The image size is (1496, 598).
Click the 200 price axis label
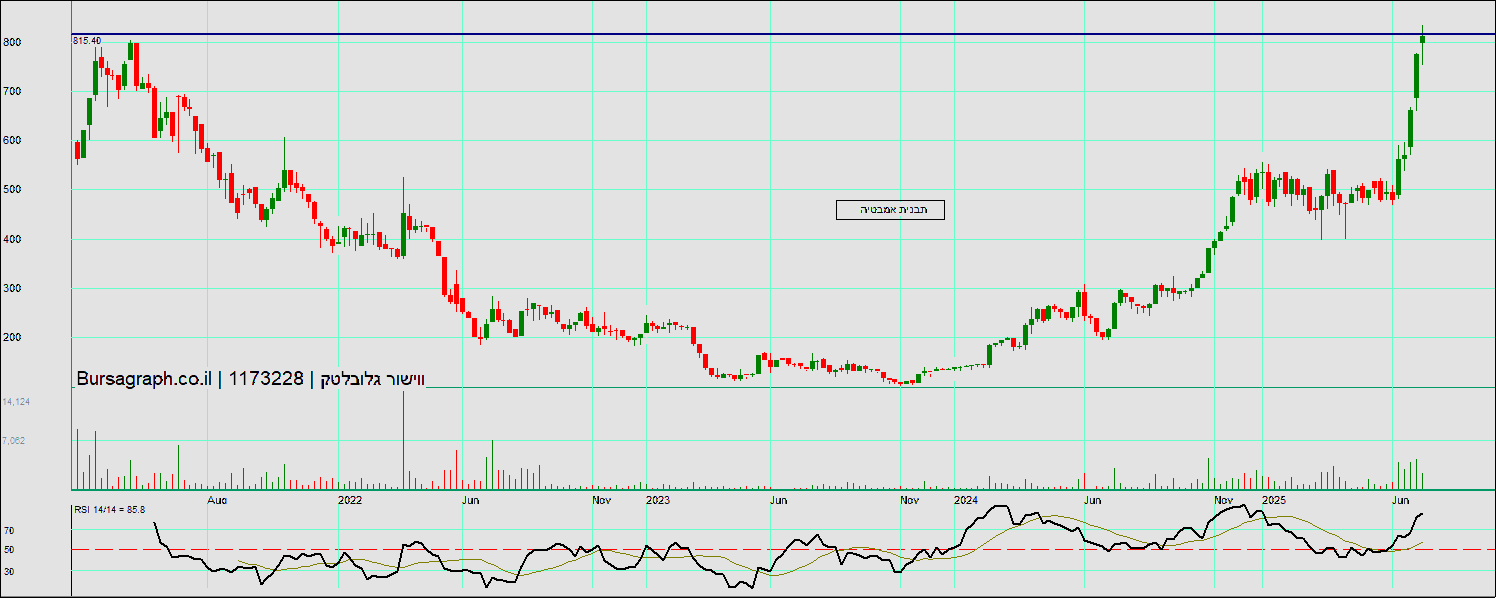pyautogui.click(x=12, y=338)
